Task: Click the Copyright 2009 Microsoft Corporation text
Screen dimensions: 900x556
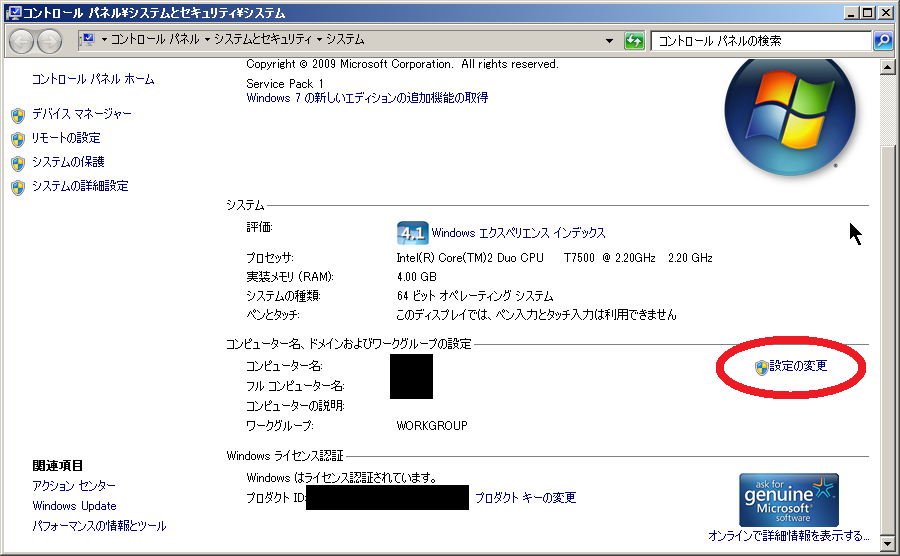Action: tap(402, 64)
